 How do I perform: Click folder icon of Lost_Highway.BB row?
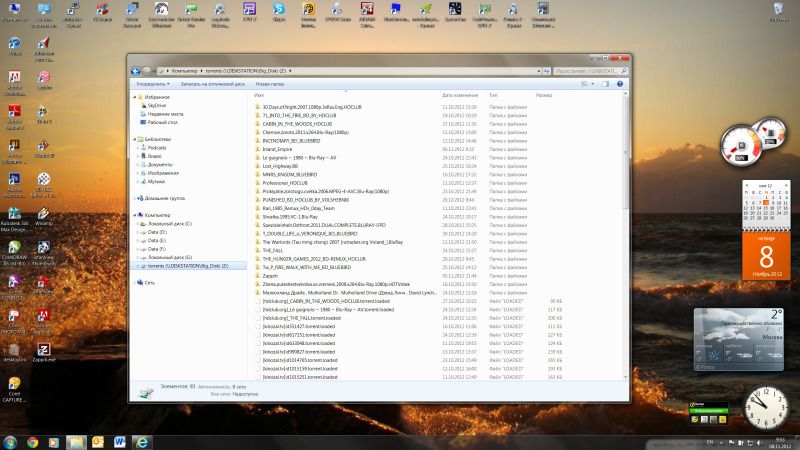[x=258, y=166]
